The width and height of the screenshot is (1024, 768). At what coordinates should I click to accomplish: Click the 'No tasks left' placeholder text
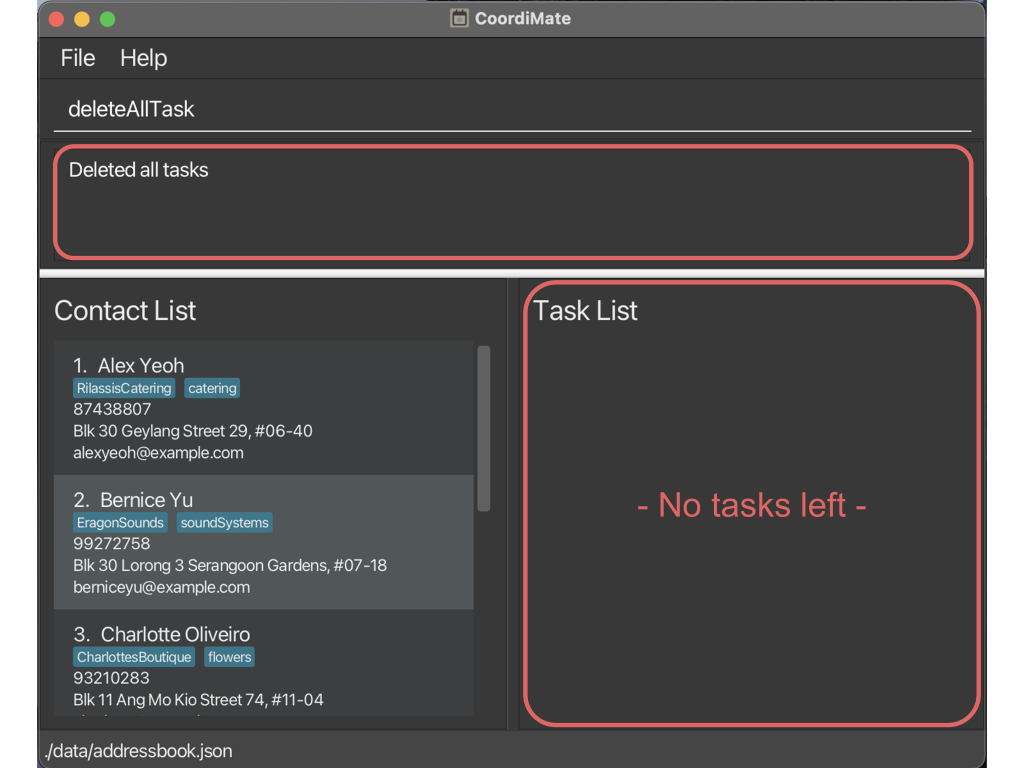(751, 505)
